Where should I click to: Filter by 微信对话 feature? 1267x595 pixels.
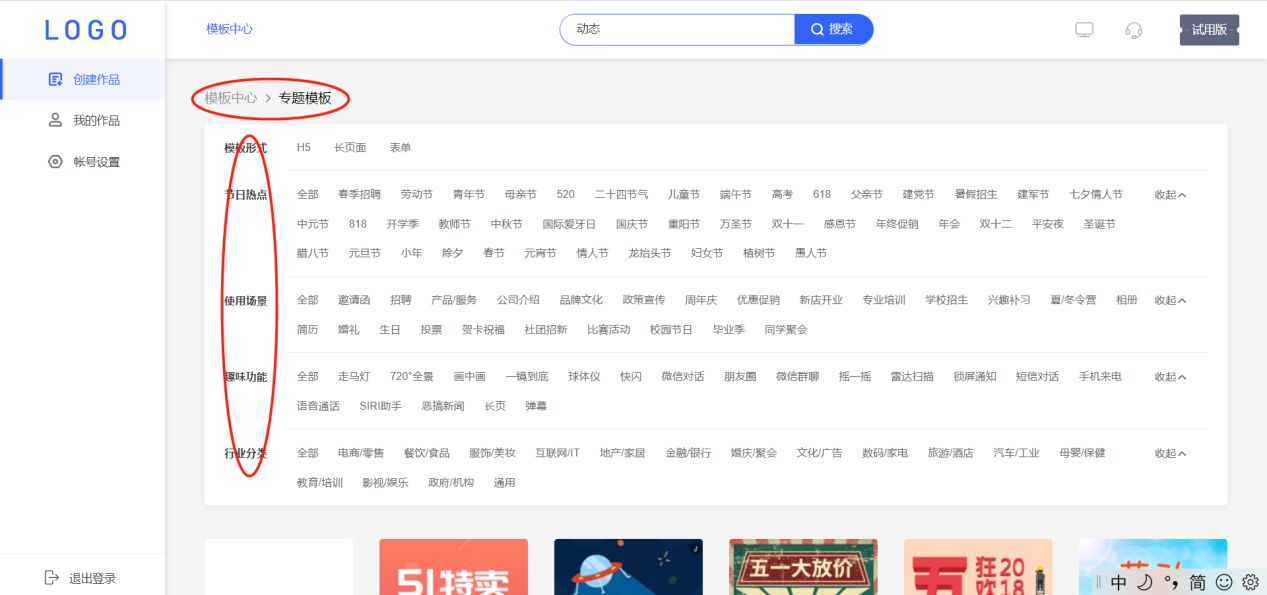[x=683, y=377]
